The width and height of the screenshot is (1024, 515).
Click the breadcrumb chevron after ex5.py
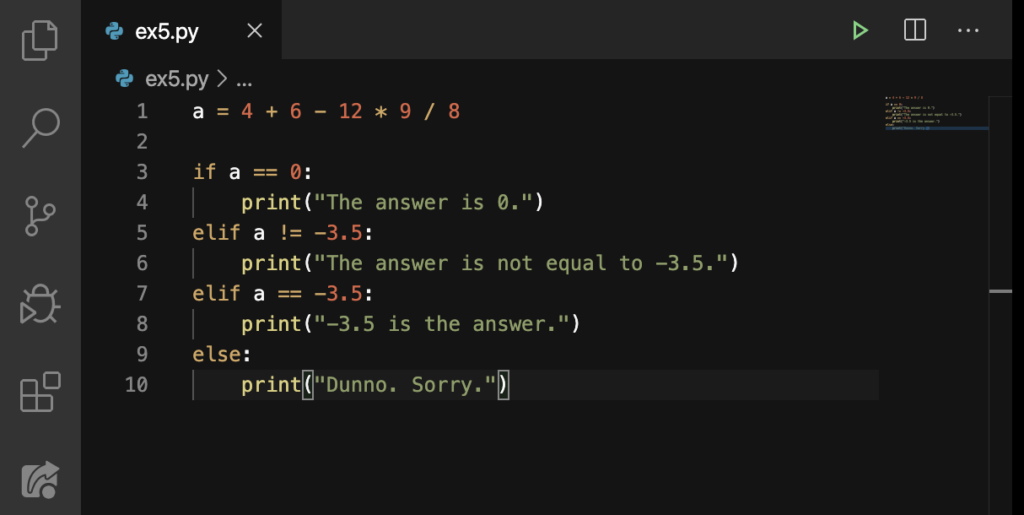[x=222, y=79]
